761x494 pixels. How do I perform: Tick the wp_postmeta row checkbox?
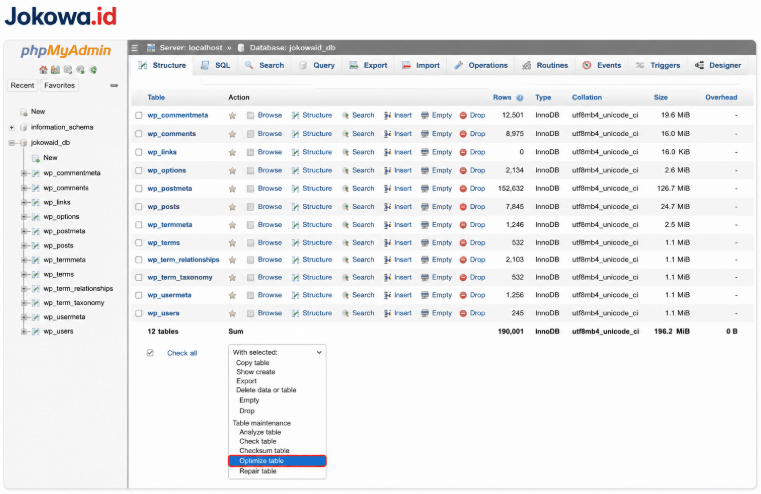point(139,189)
